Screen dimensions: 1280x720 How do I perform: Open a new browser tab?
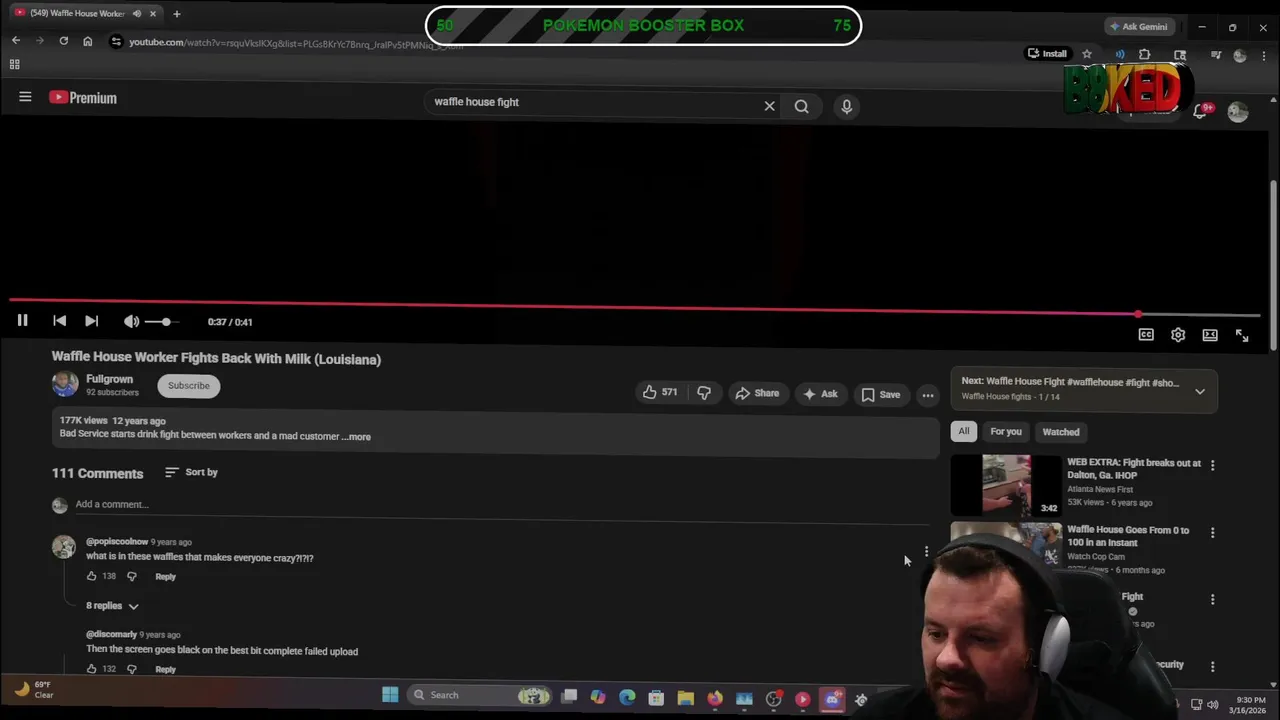(176, 13)
